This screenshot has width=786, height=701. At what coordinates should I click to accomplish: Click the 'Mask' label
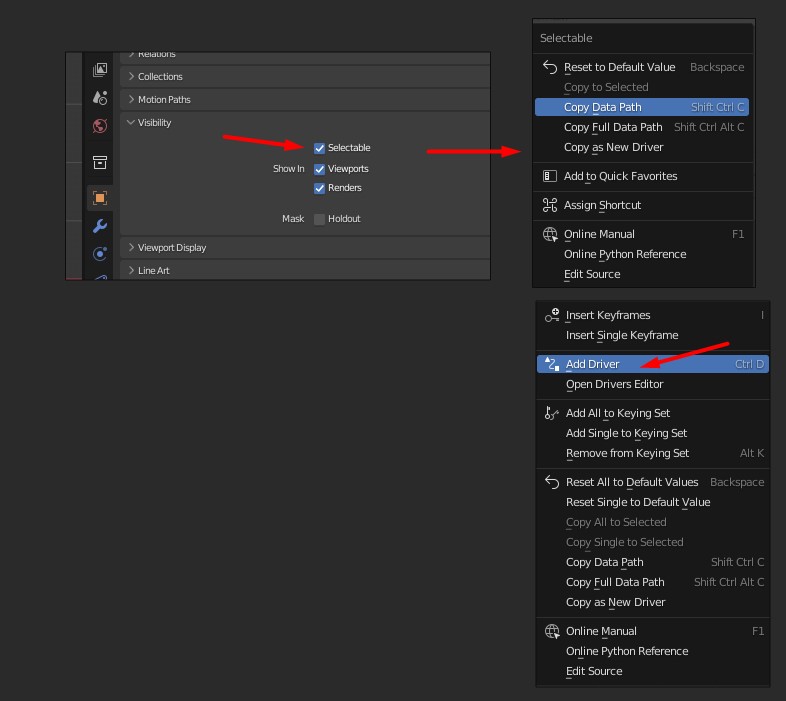pyautogui.click(x=293, y=219)
